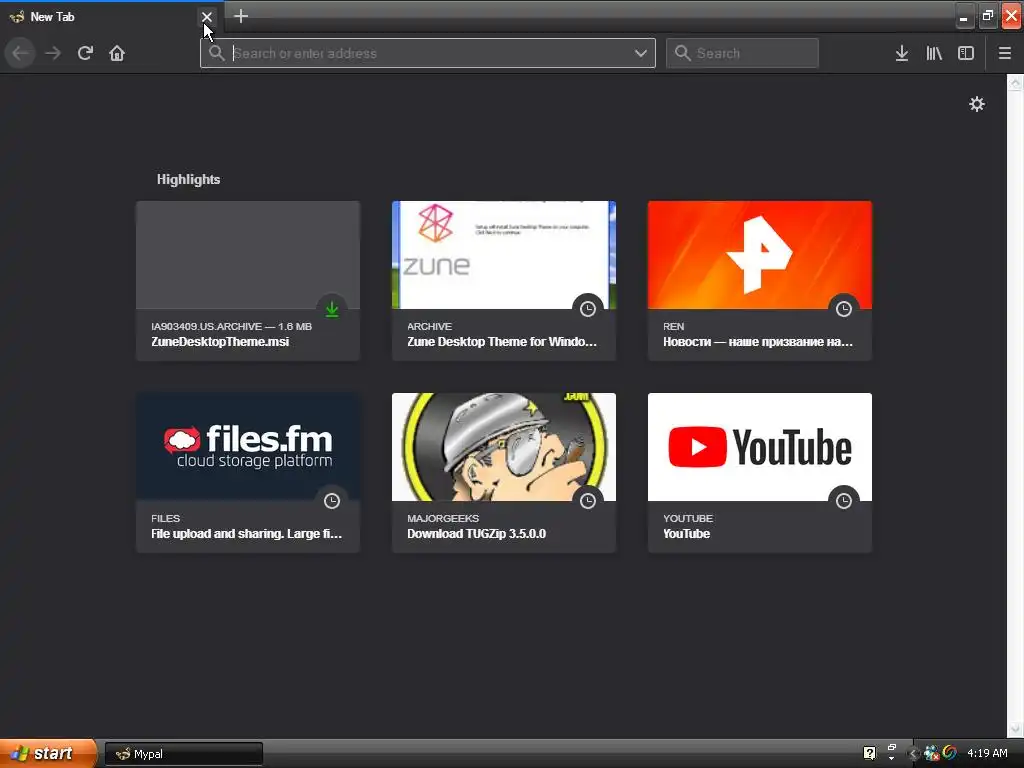This screenshot has height=768, width=1024.
Task: Show hidden tray icons arrow
Action: 913,754
